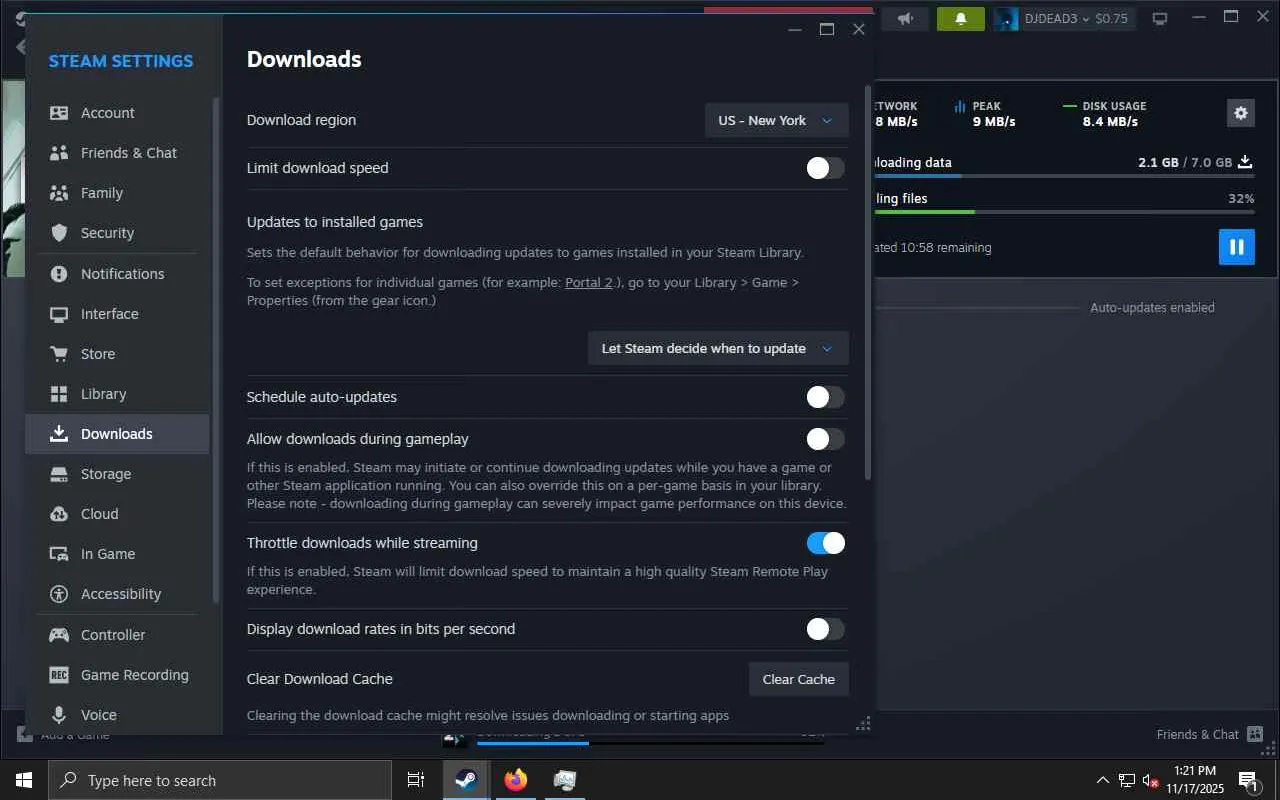Click the Steam taskbar icon

[466, 780]
